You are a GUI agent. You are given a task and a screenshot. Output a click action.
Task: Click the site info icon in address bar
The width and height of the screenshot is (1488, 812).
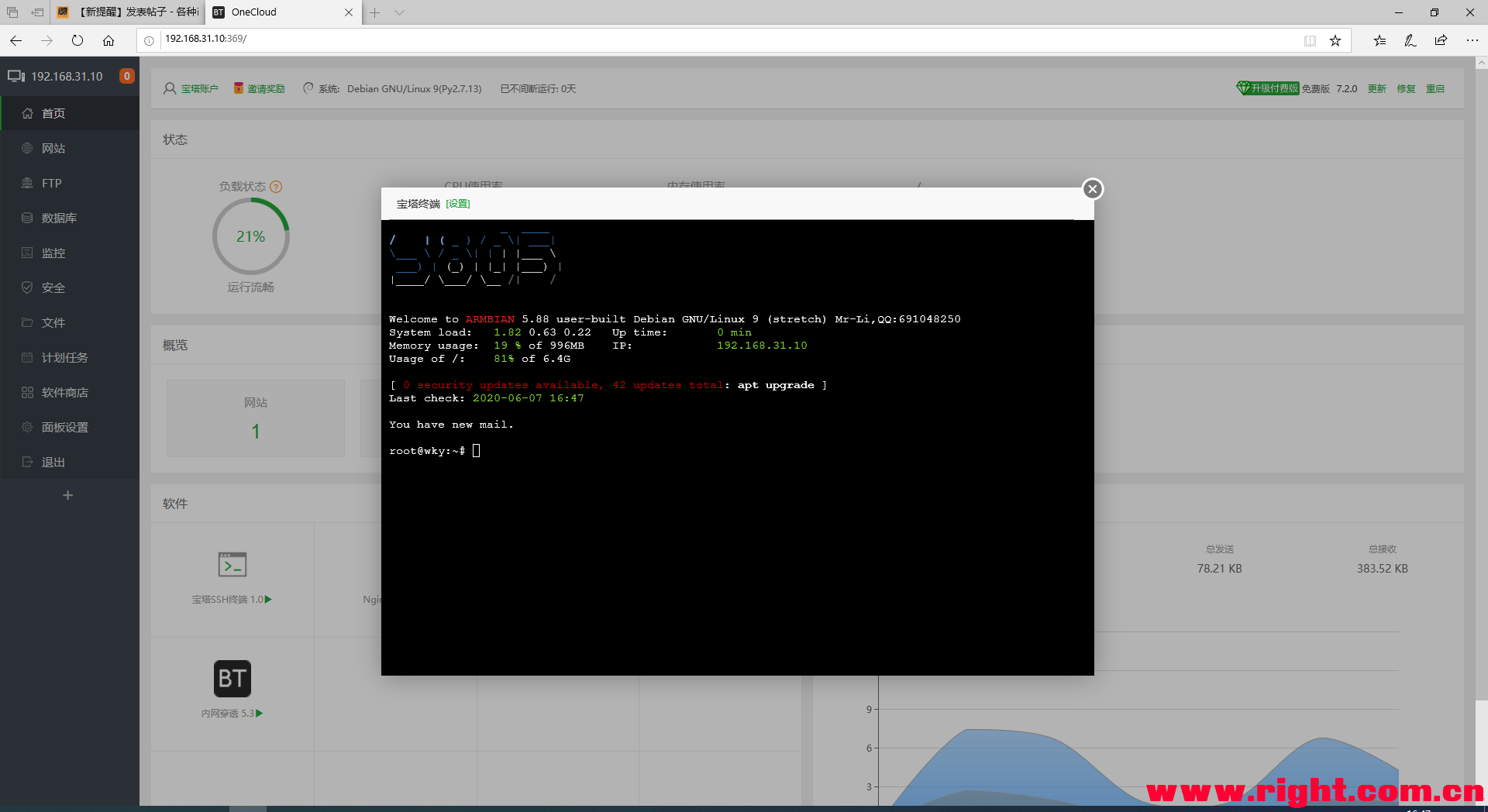coord(149,40)
